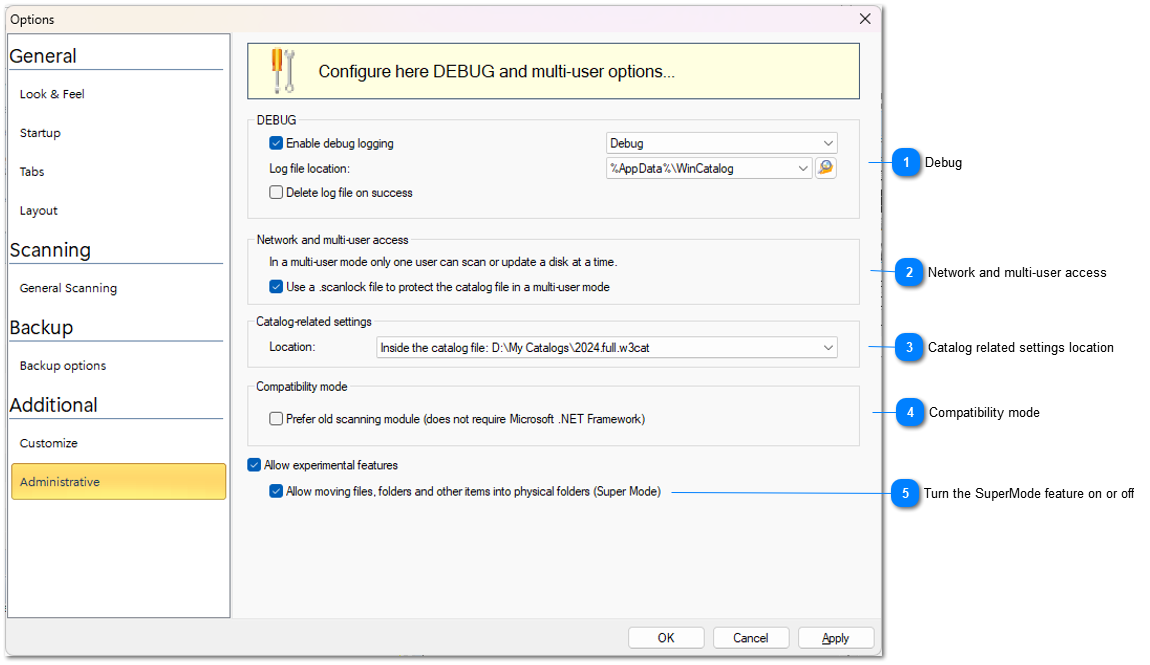Click the browse log file location icon
Image resolution: width=1150 pixels, height=665 pixels.
pyautogui.click(x=825, y=168)
